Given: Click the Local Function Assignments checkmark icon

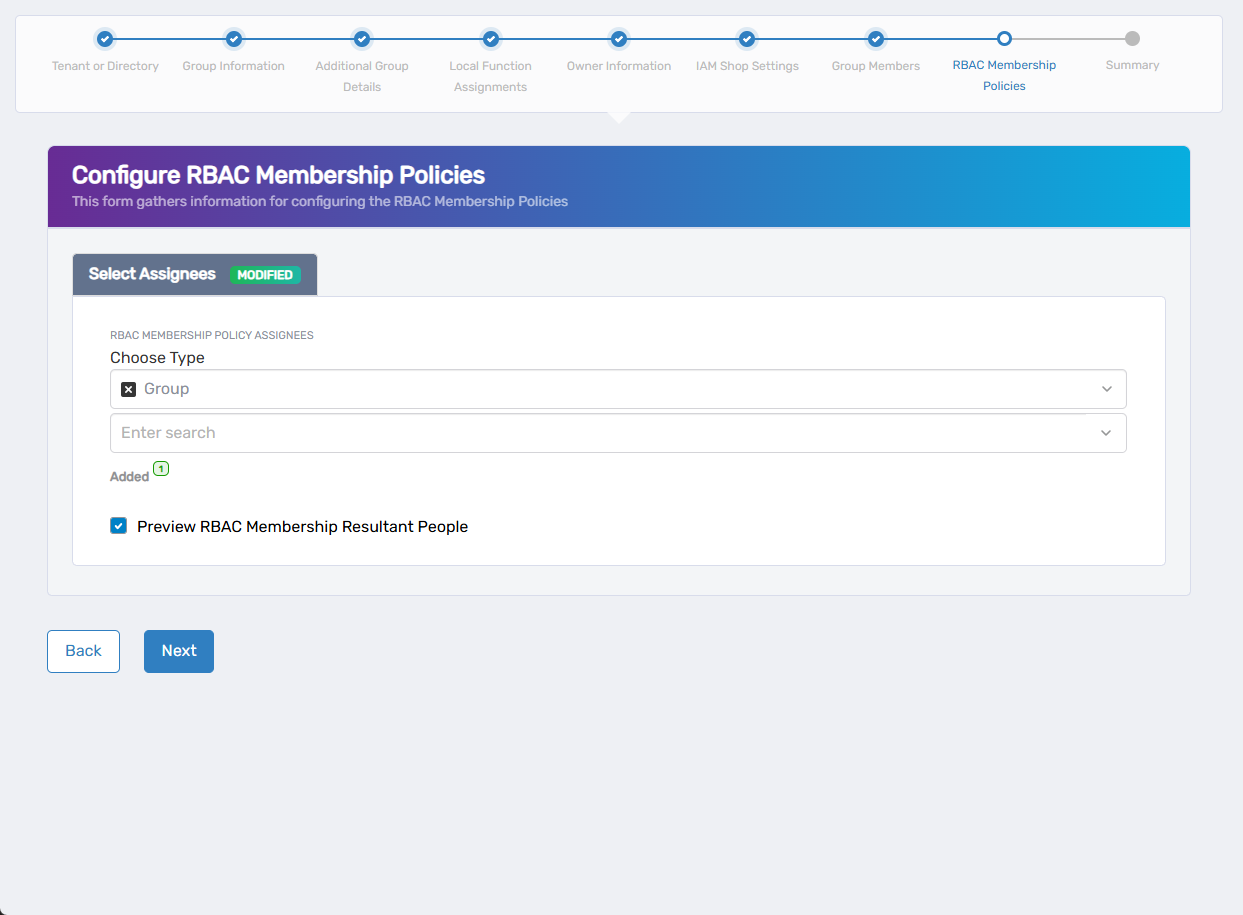Looking at the screenshot, I should [x=490, y=39].
